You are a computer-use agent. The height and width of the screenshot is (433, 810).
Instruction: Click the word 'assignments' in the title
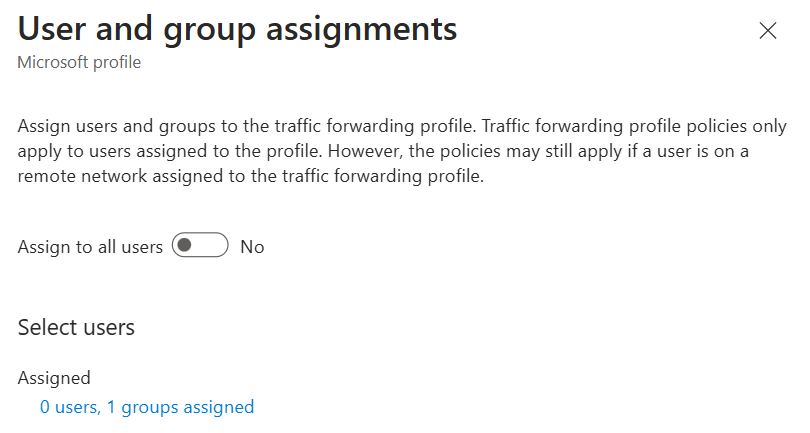tap(361, 29)
